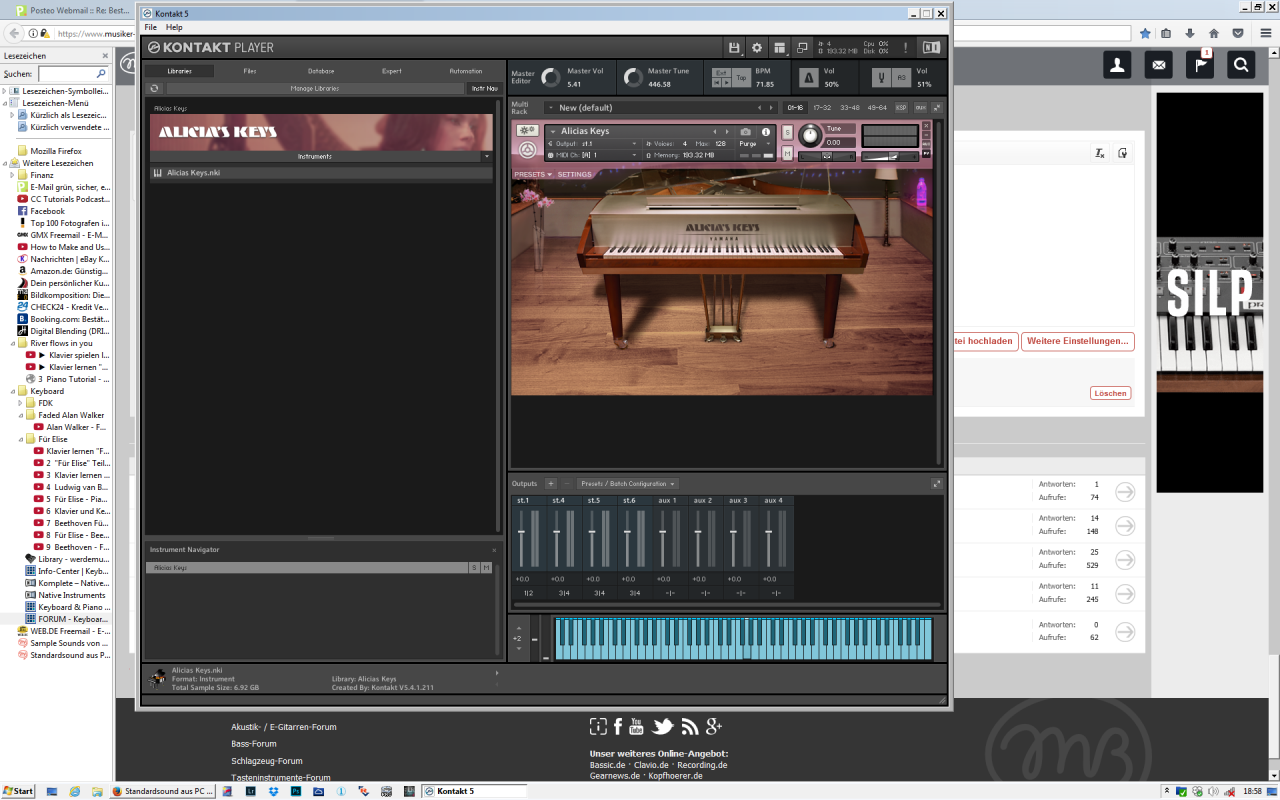Click the exclamation mark panic button
This screenshot has height=800, width=1280.
point(906,47)
